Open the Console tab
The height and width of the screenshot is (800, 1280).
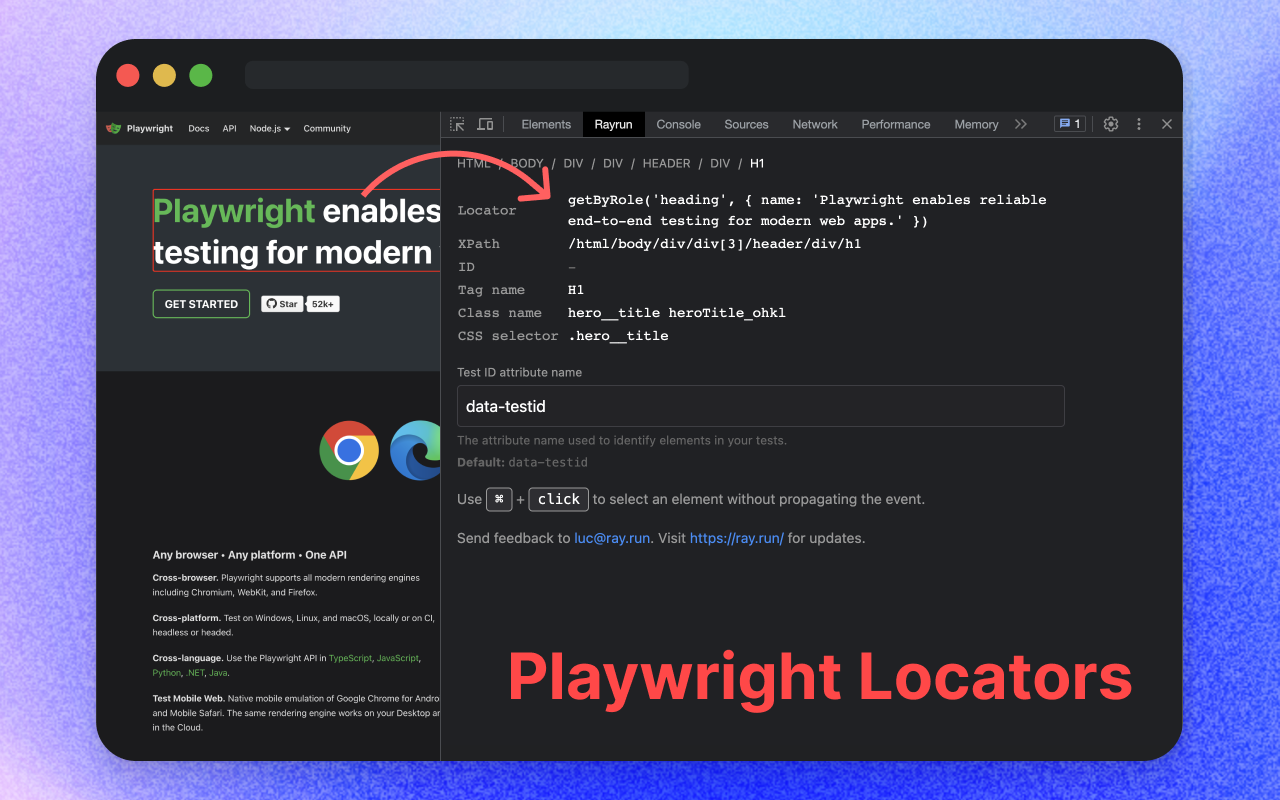679,124
